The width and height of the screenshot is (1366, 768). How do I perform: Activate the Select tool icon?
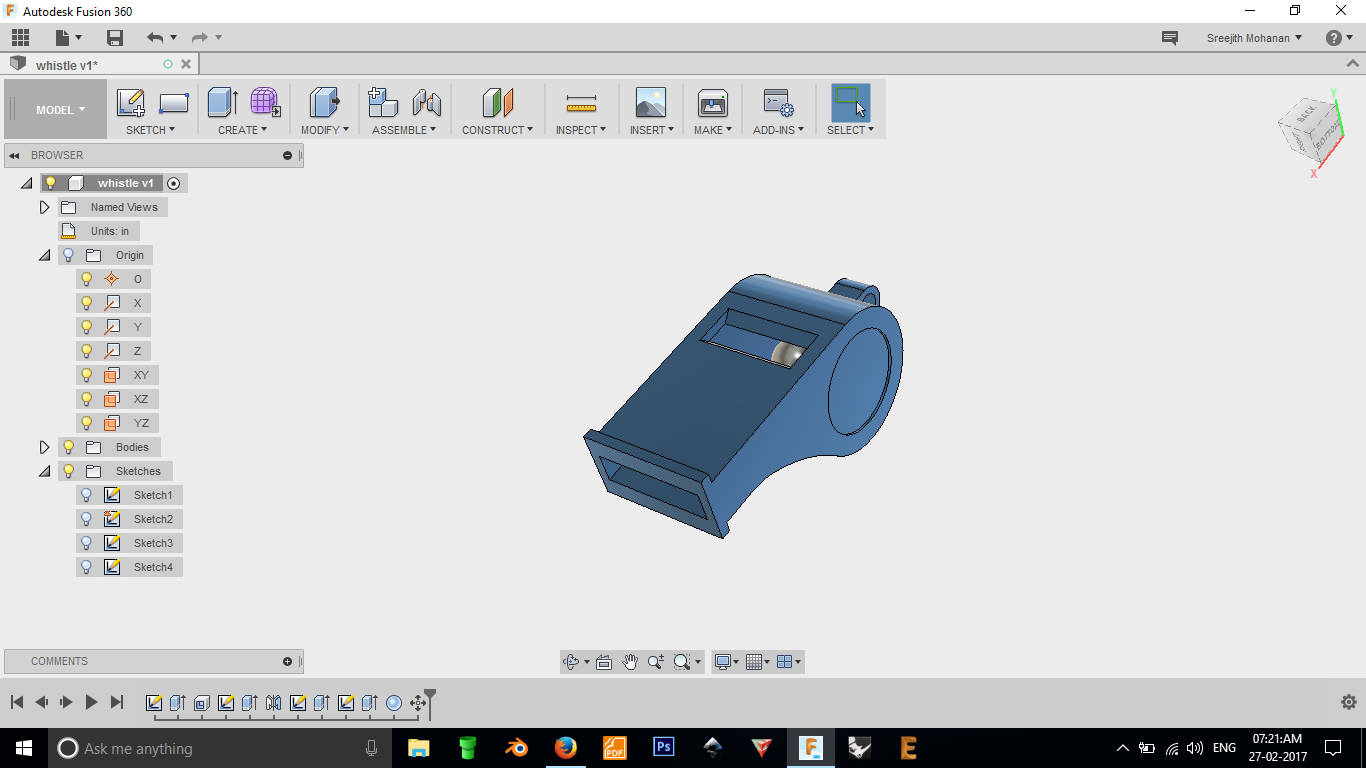pyautogui.click(x=851, y=102)
